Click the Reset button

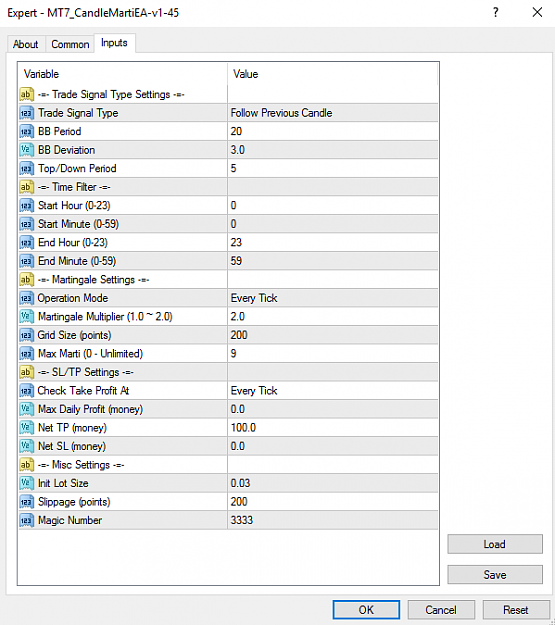pos(516,610)
